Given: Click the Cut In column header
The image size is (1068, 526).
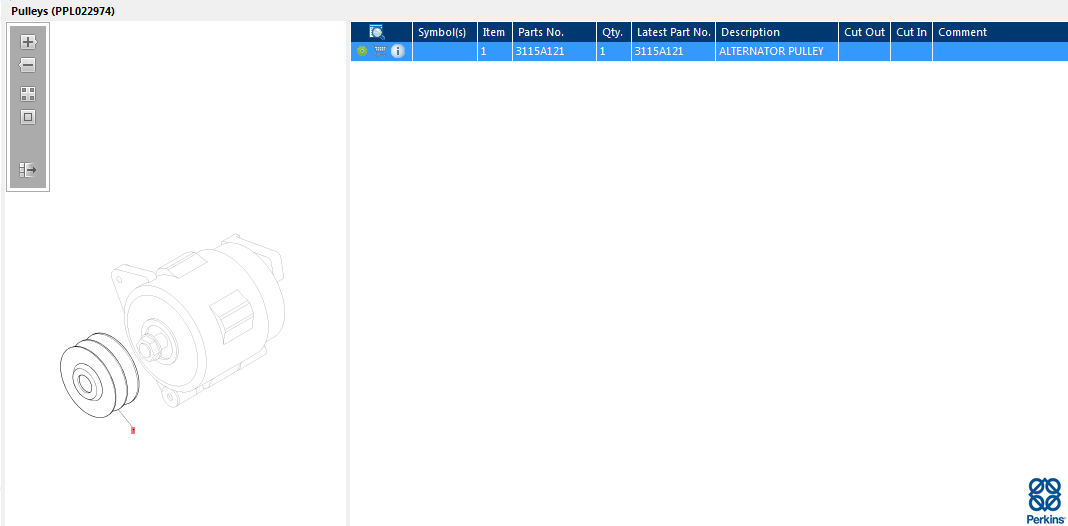Looking at the screenshot, I should tap(911, 32).
